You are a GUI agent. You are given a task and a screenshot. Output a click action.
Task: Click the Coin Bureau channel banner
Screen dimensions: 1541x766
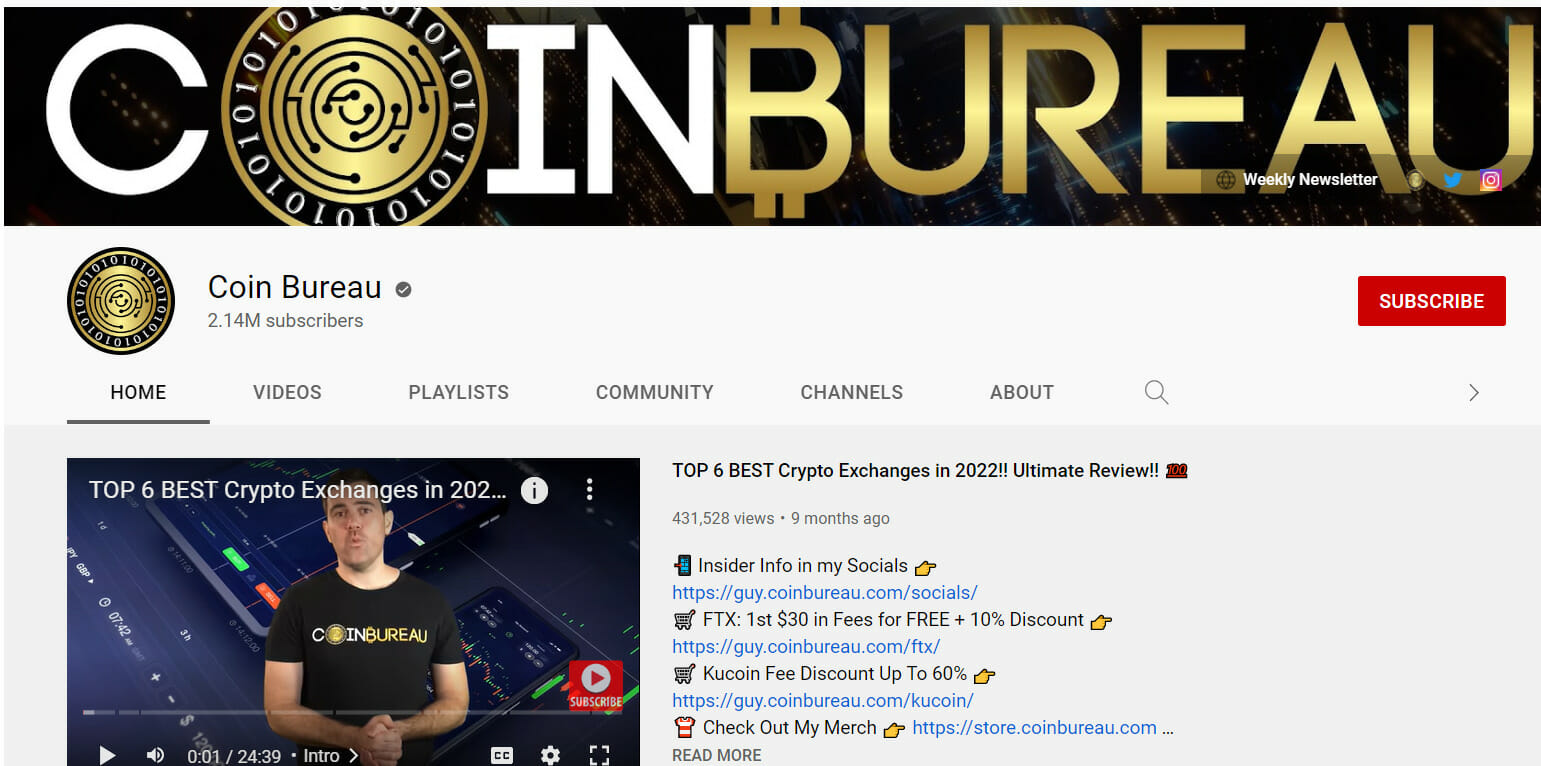coord(772,116)
